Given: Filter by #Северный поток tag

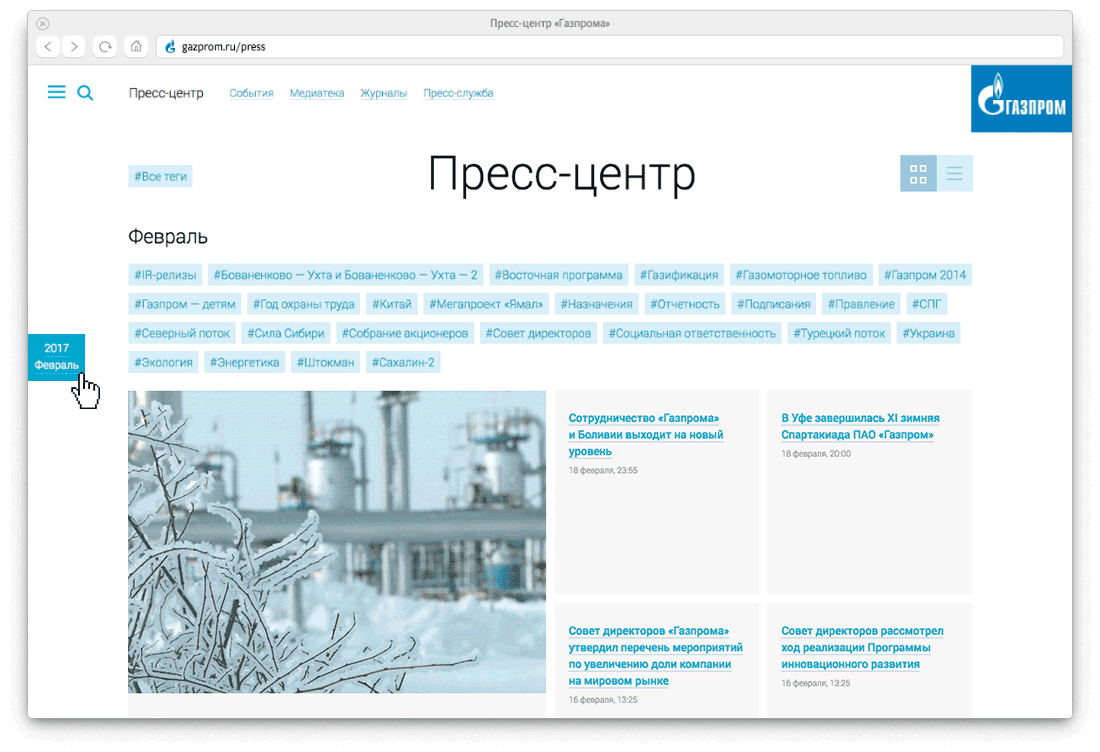Looking at the screenshot, I should tap(182, 333).
